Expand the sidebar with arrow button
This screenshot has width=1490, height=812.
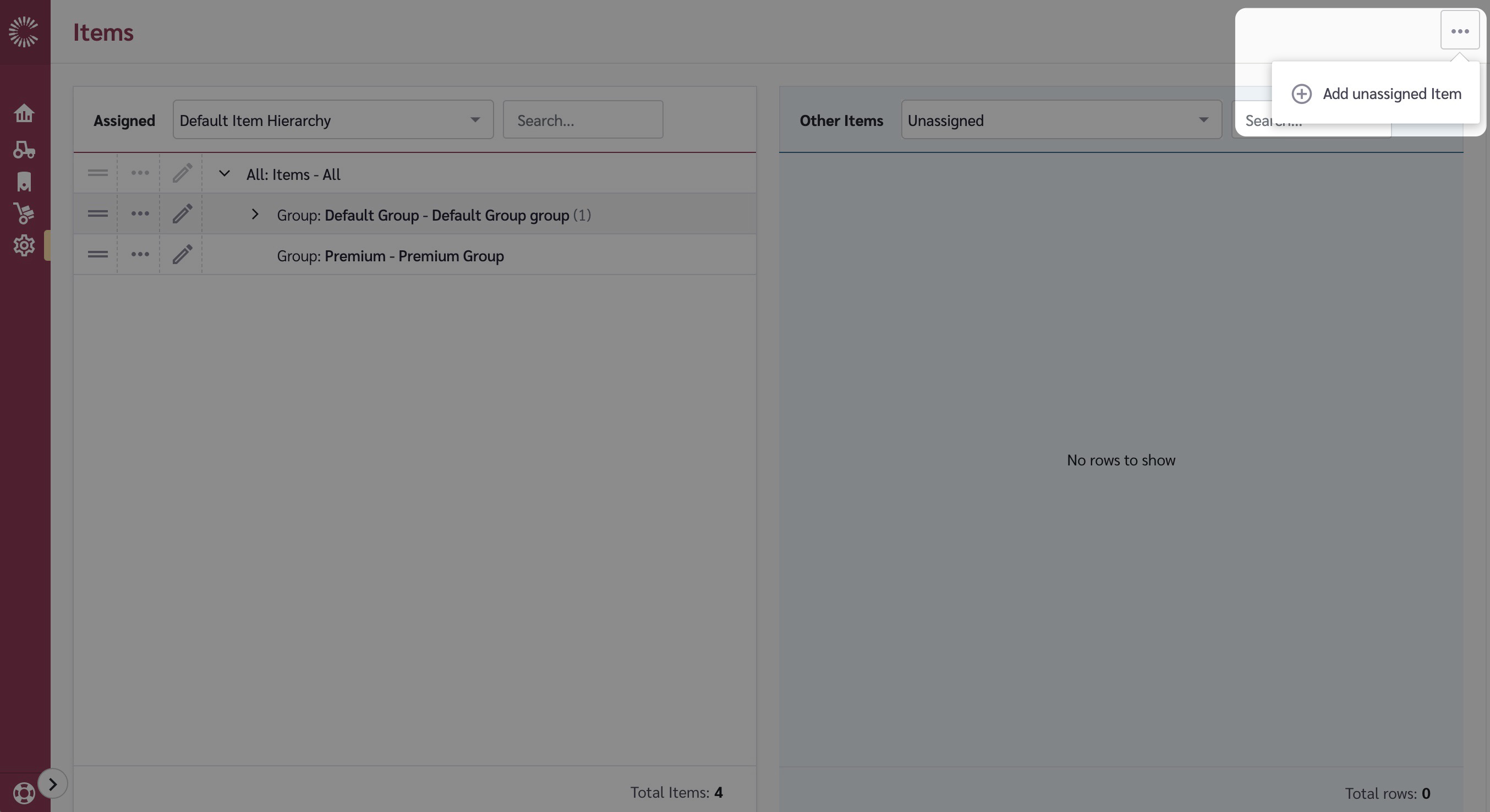(53, 784)
